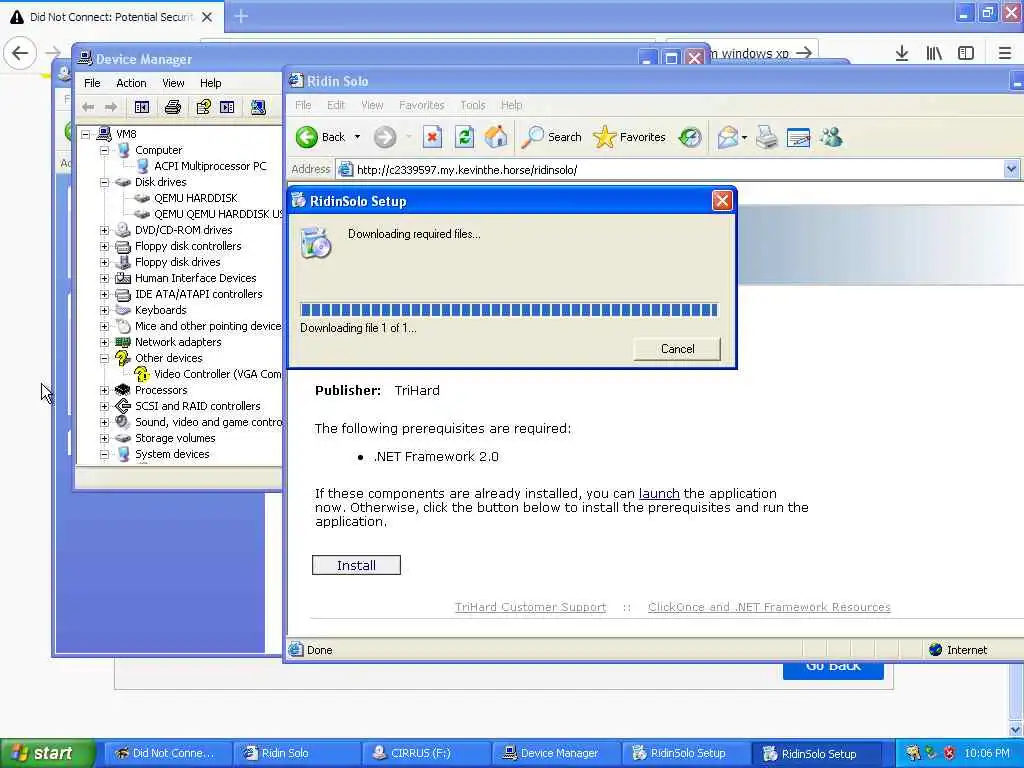This screenshot has height=768, width=1024.
Task: Open ClickOnce and .NET Framework Resources link
Action: (769, 607)
